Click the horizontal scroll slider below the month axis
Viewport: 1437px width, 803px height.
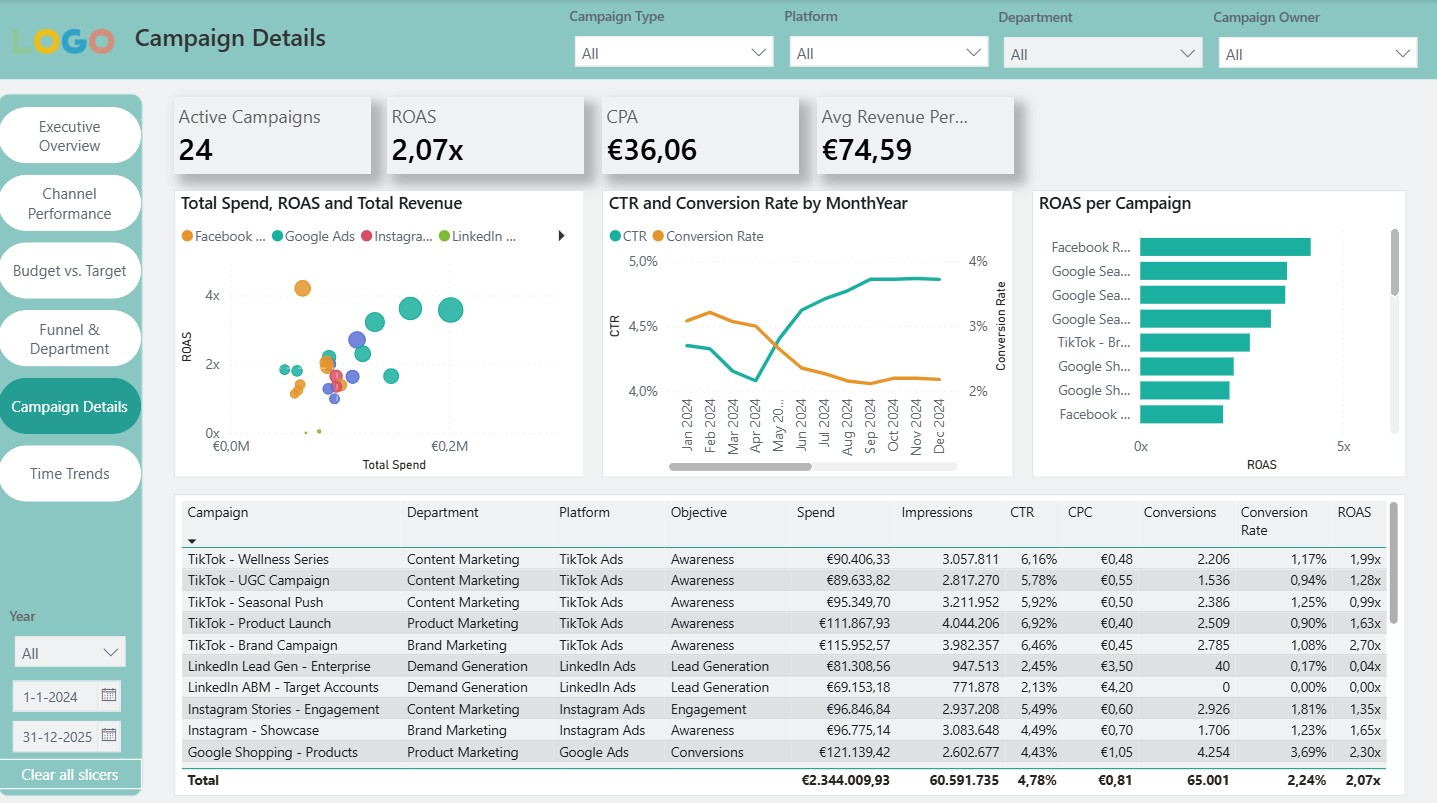[740, 466]
